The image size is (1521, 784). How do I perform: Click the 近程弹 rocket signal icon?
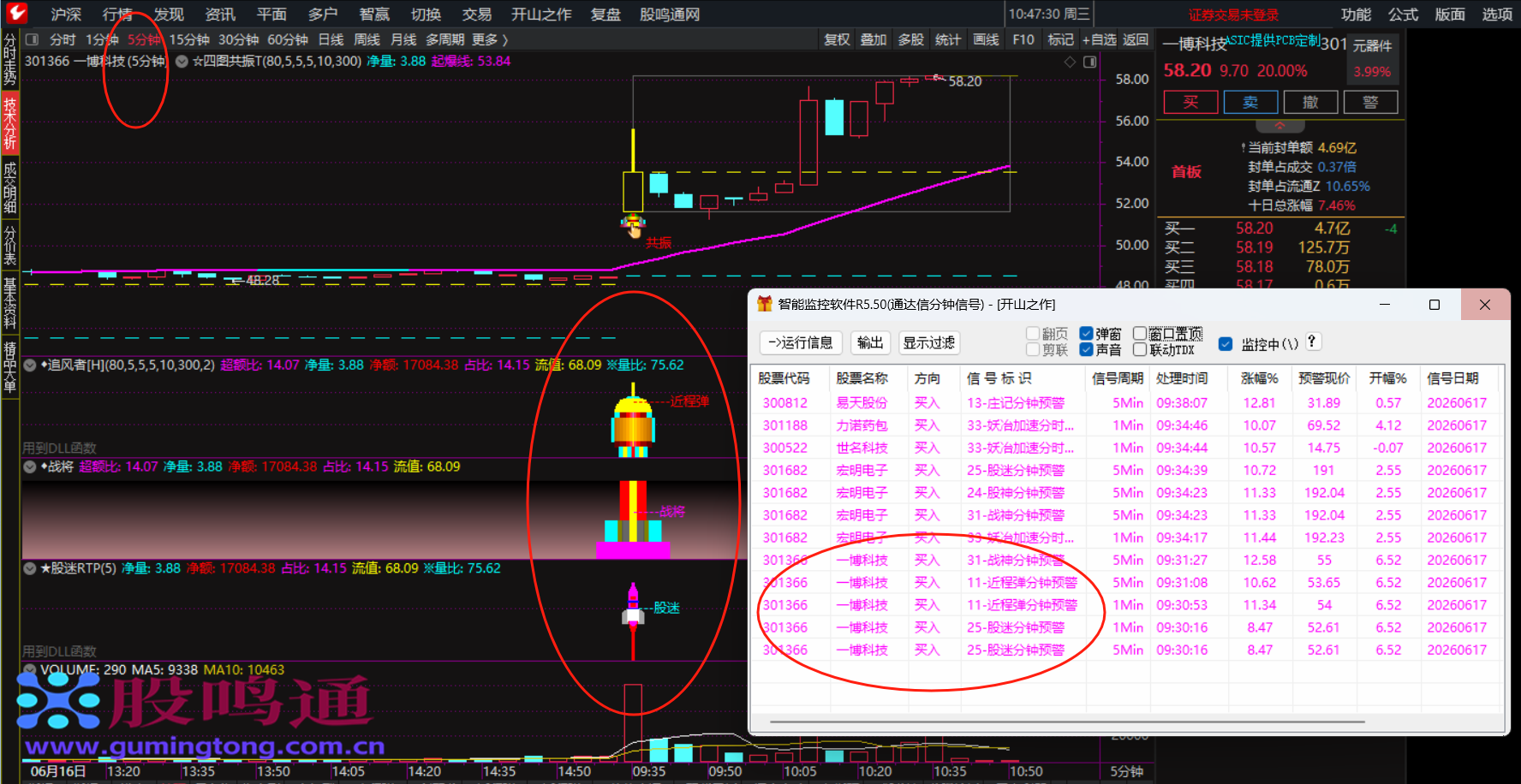point(633,421)
